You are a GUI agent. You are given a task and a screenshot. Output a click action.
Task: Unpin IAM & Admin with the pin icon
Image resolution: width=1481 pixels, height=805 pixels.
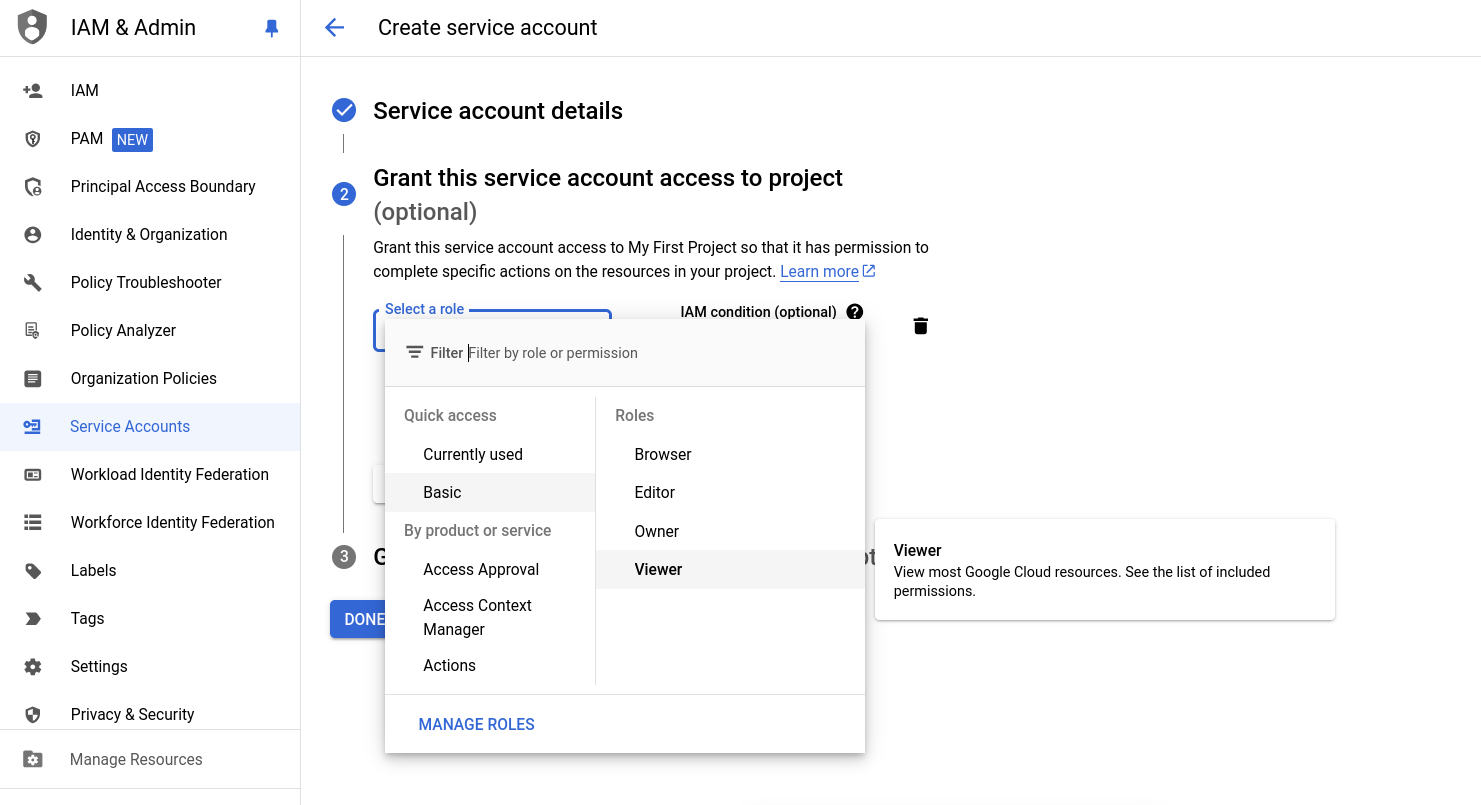pyautogui.click(x=271, y=28)
